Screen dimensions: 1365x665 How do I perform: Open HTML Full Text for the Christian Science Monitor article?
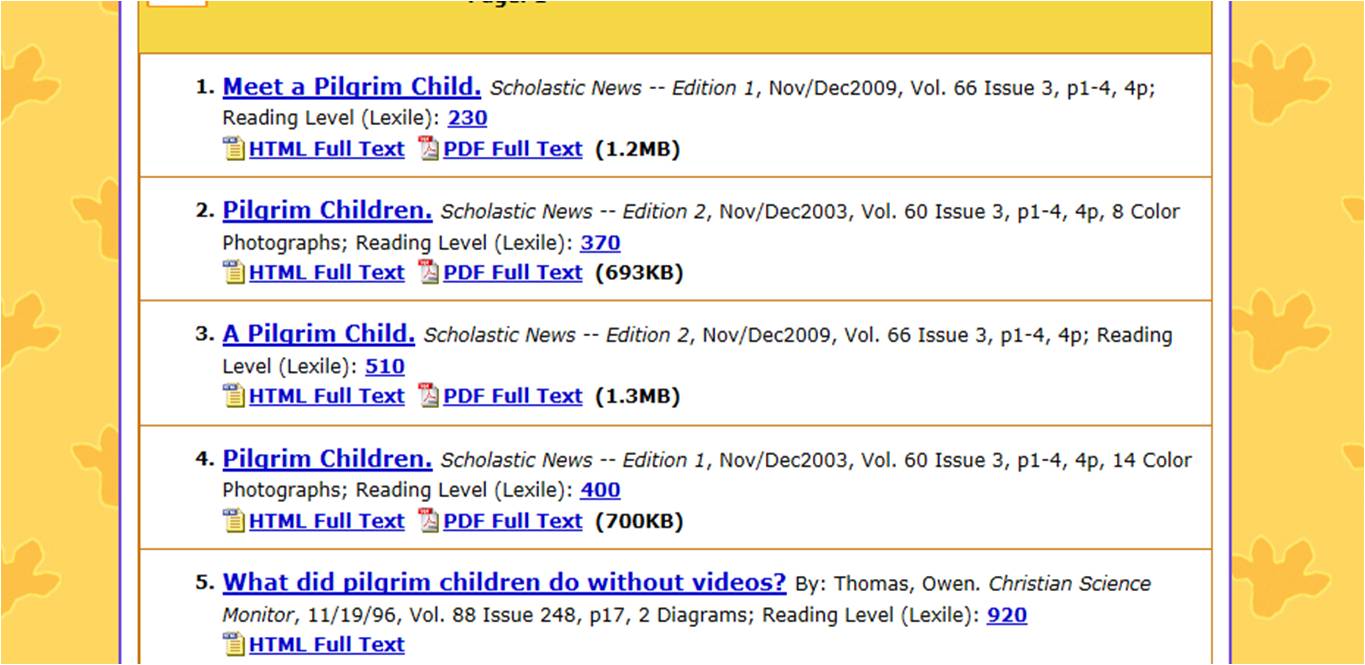327,646
